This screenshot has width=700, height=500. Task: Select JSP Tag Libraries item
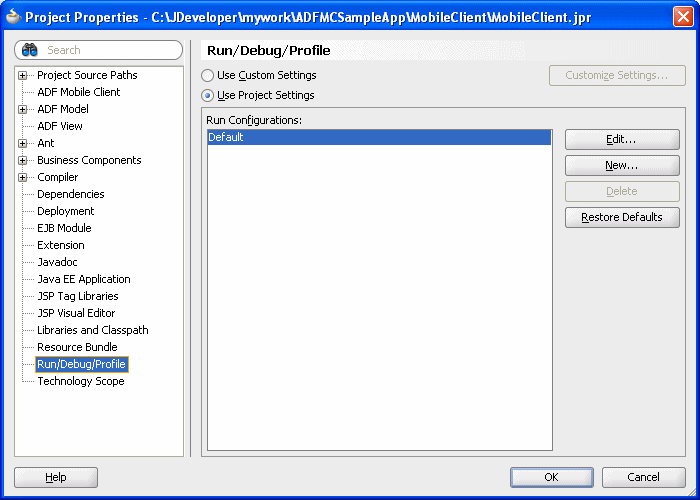pos(78,296)
